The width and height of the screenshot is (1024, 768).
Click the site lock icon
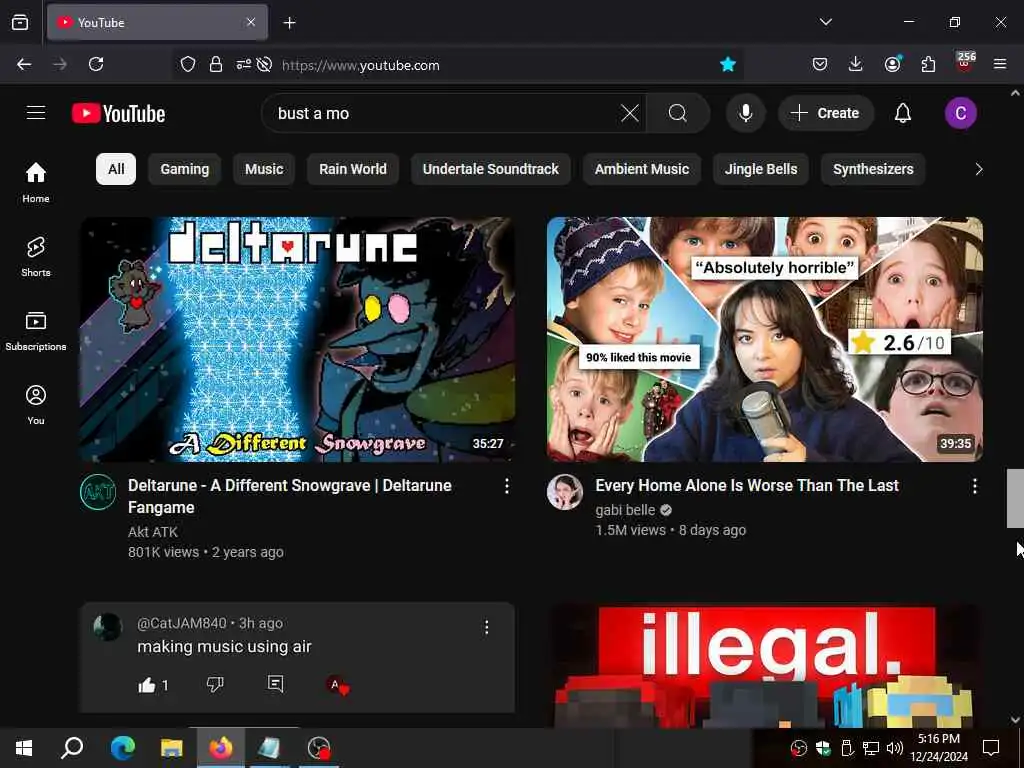[216, 64]
